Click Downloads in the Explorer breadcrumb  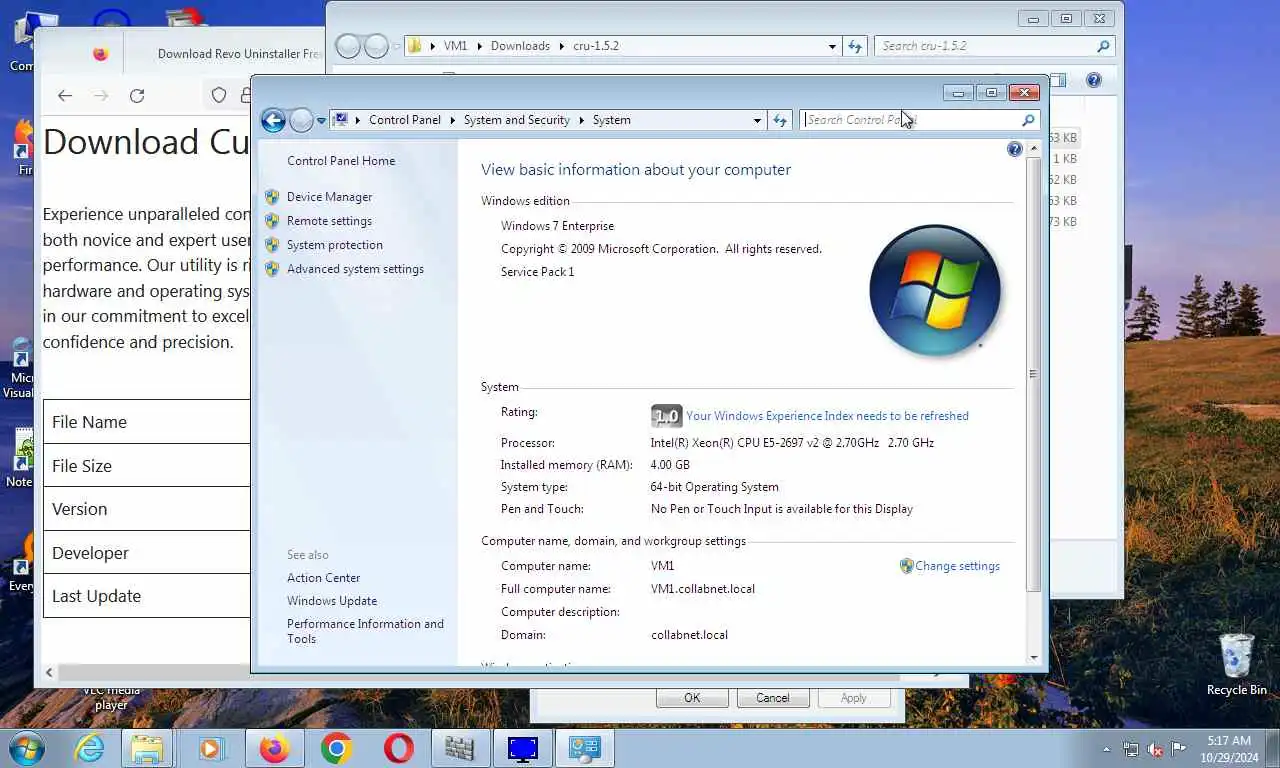click(x=520, y=46)
